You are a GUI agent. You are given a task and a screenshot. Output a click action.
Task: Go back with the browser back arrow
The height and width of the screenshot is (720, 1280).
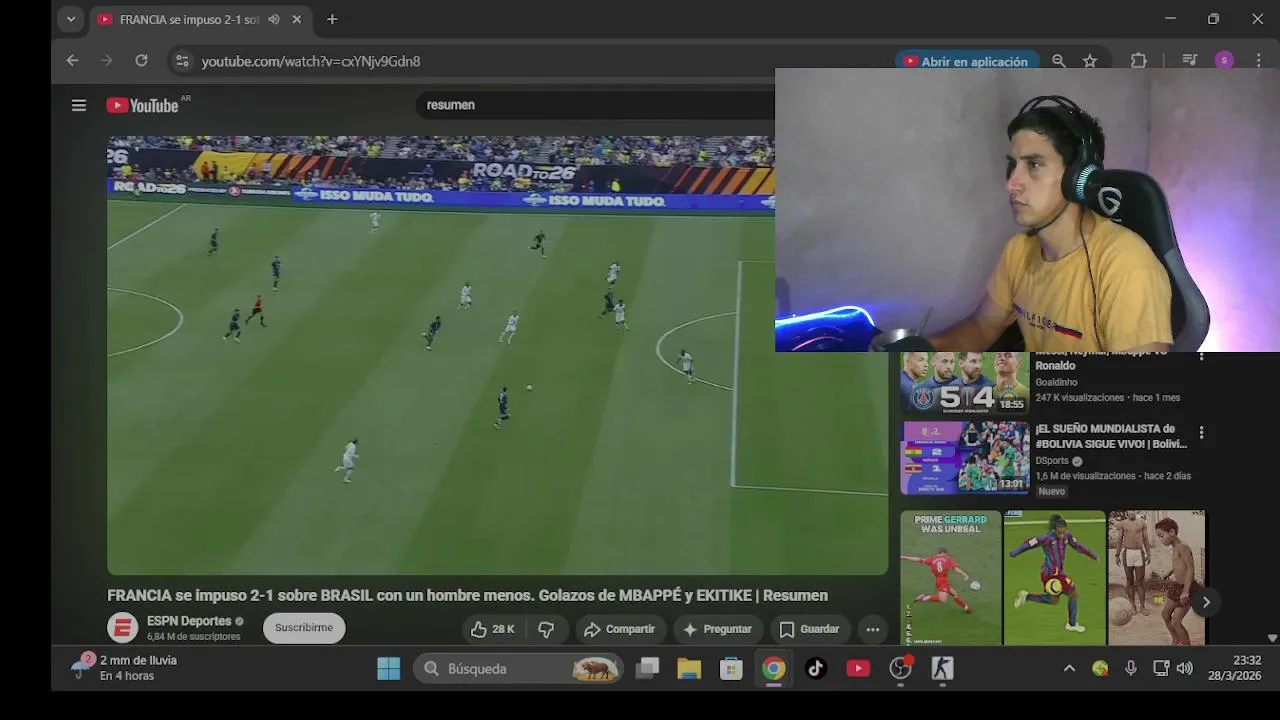click(x=72, y=61)
